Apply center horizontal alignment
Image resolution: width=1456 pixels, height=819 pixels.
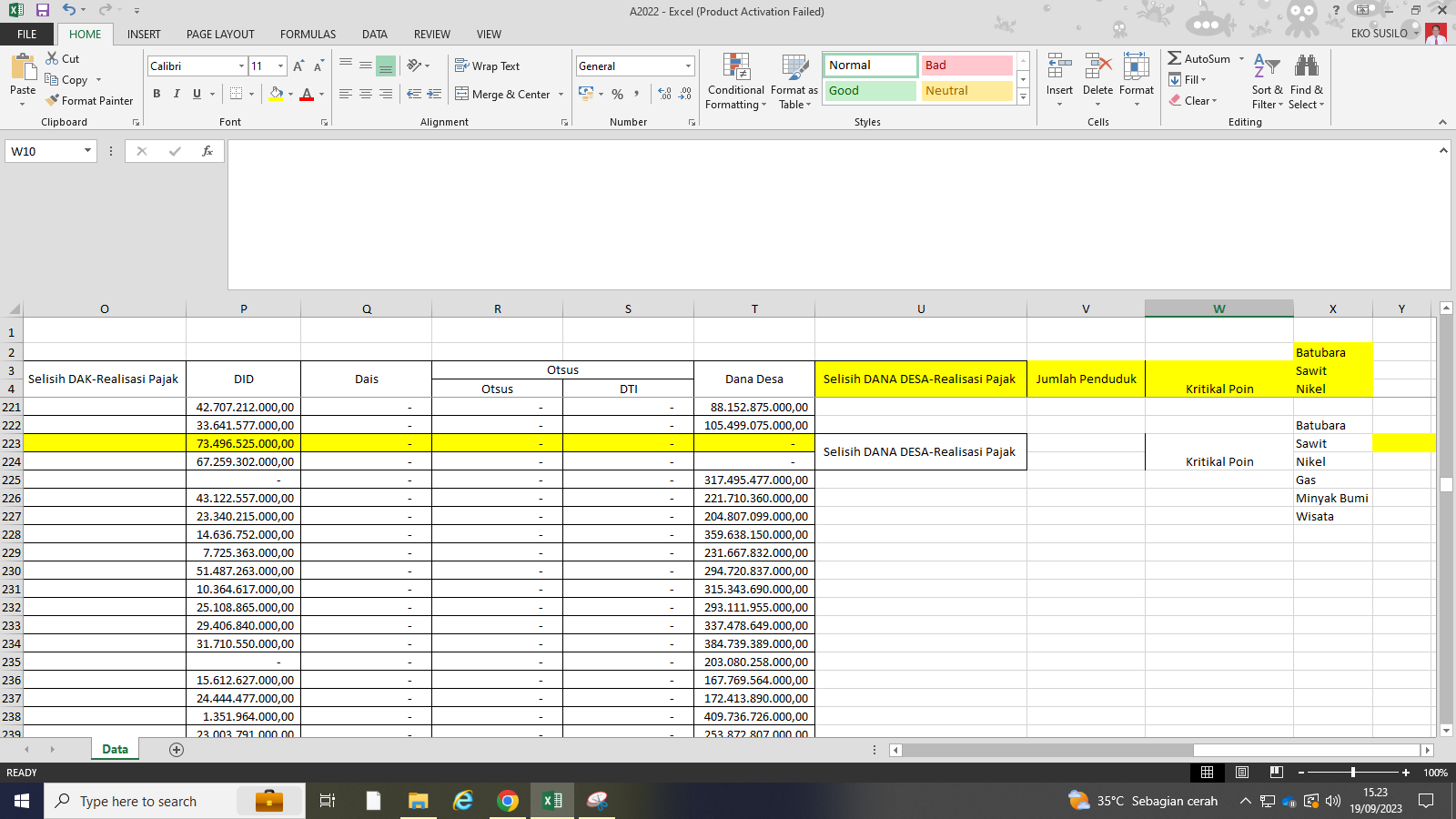365,94
